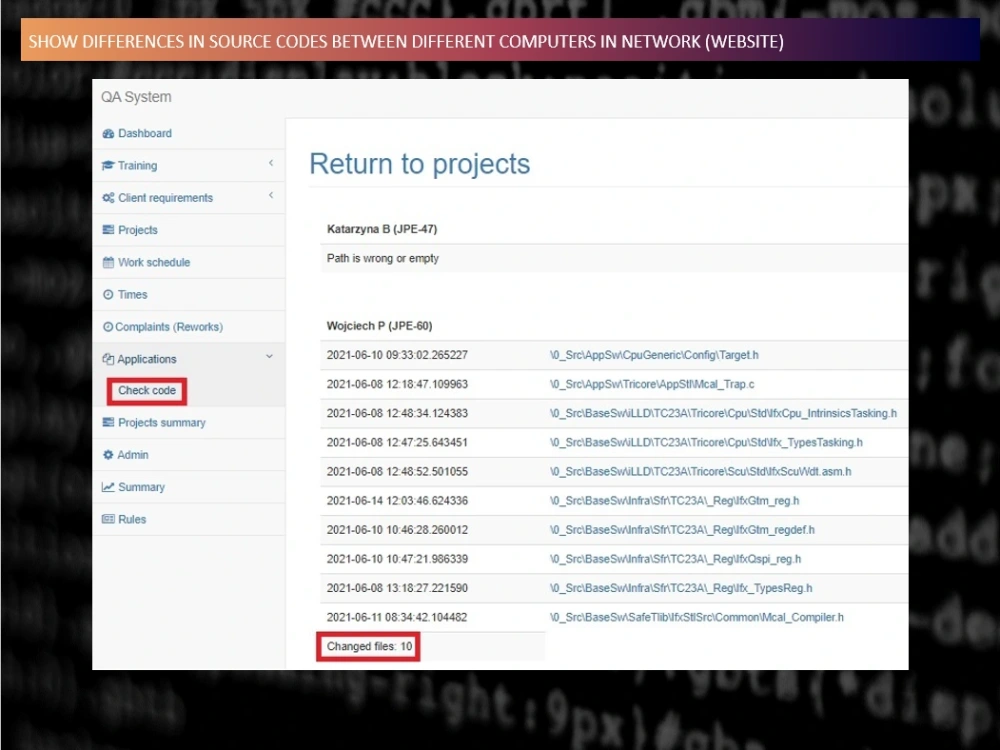
Task: Open Client requirements in sidebar
Action: (165, 198)
